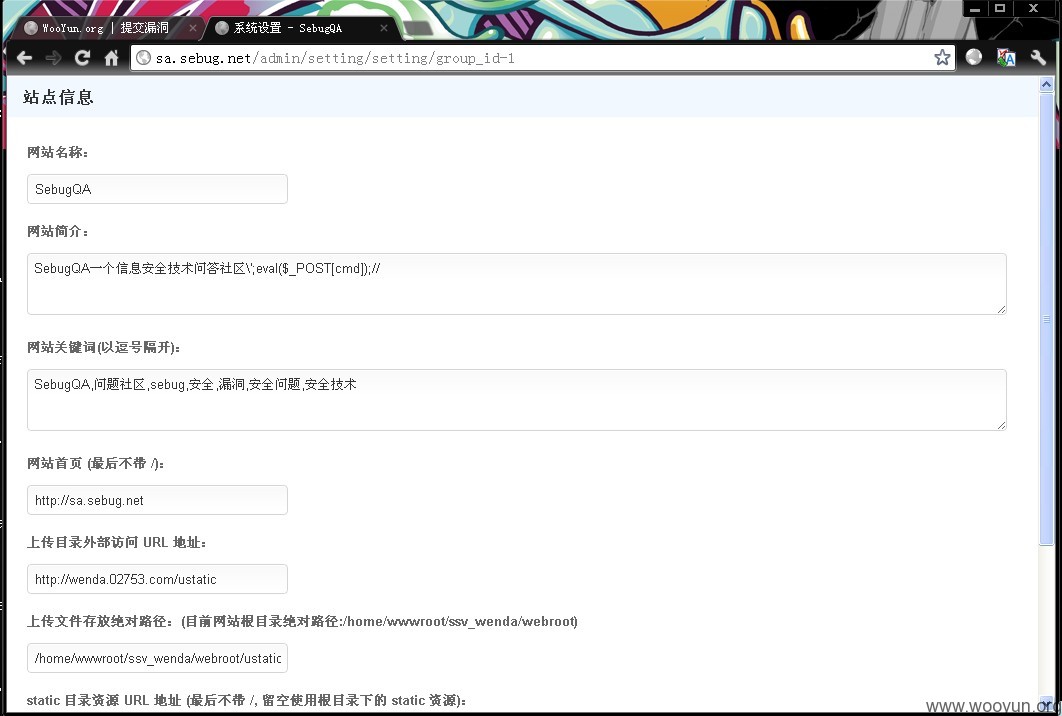The image size is (1062, 716).
Task: Click the static 目录资源 URL 地址 label
Action: (247, 700)
